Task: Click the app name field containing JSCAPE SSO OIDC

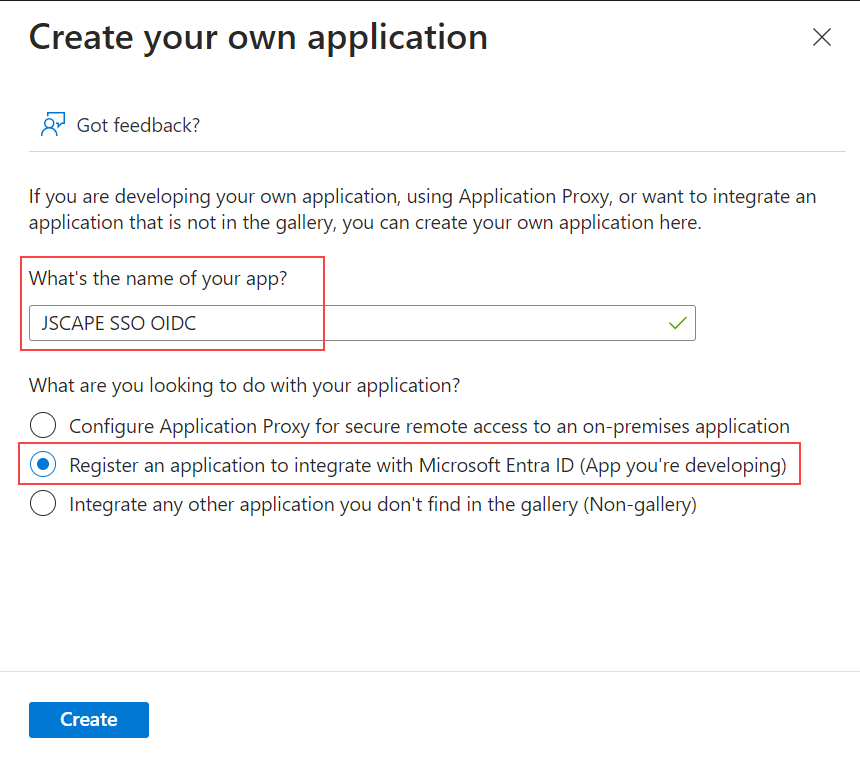Action: tap(362, 323)
